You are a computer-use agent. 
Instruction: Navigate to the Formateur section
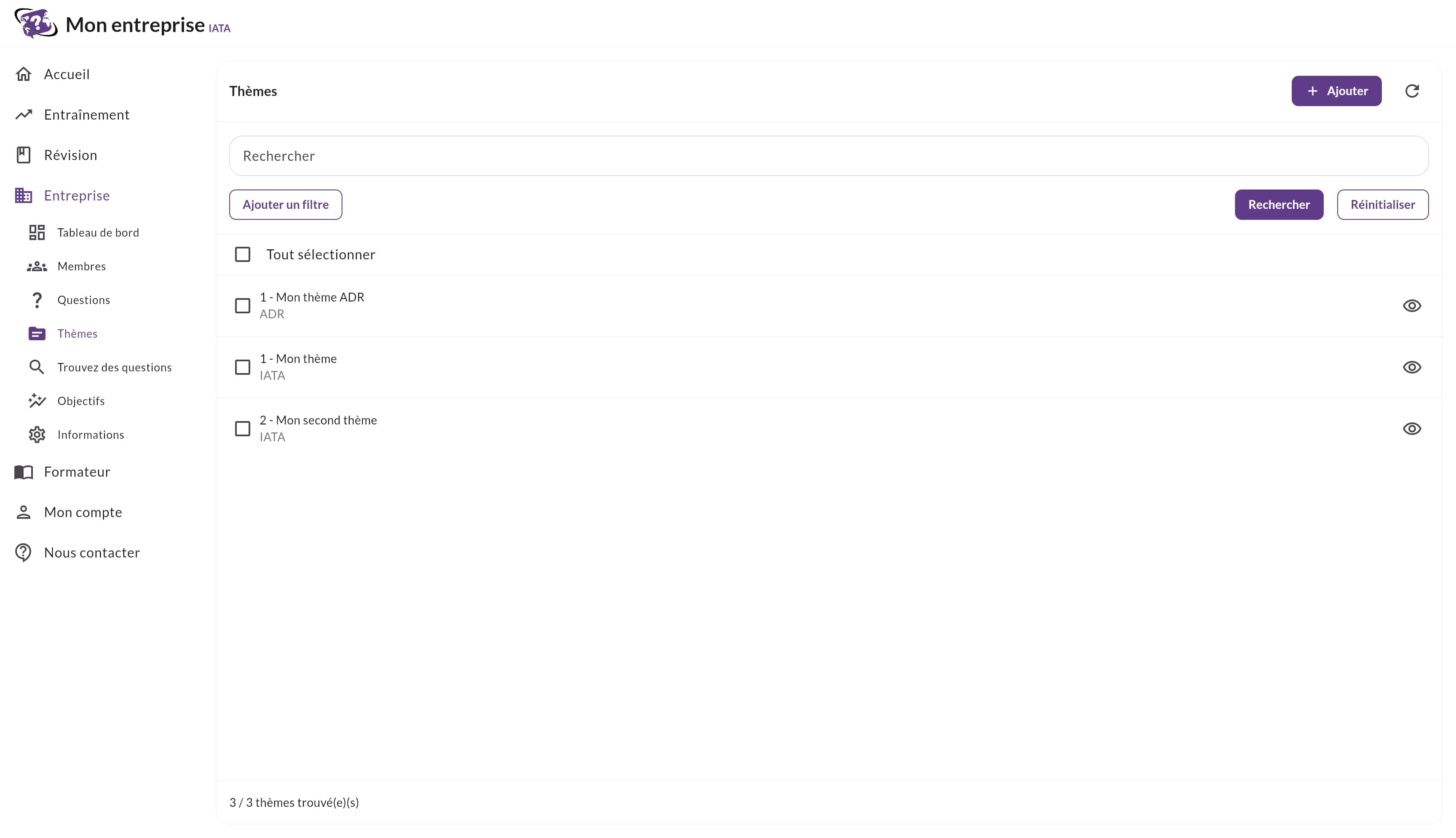tap(77, 471)
